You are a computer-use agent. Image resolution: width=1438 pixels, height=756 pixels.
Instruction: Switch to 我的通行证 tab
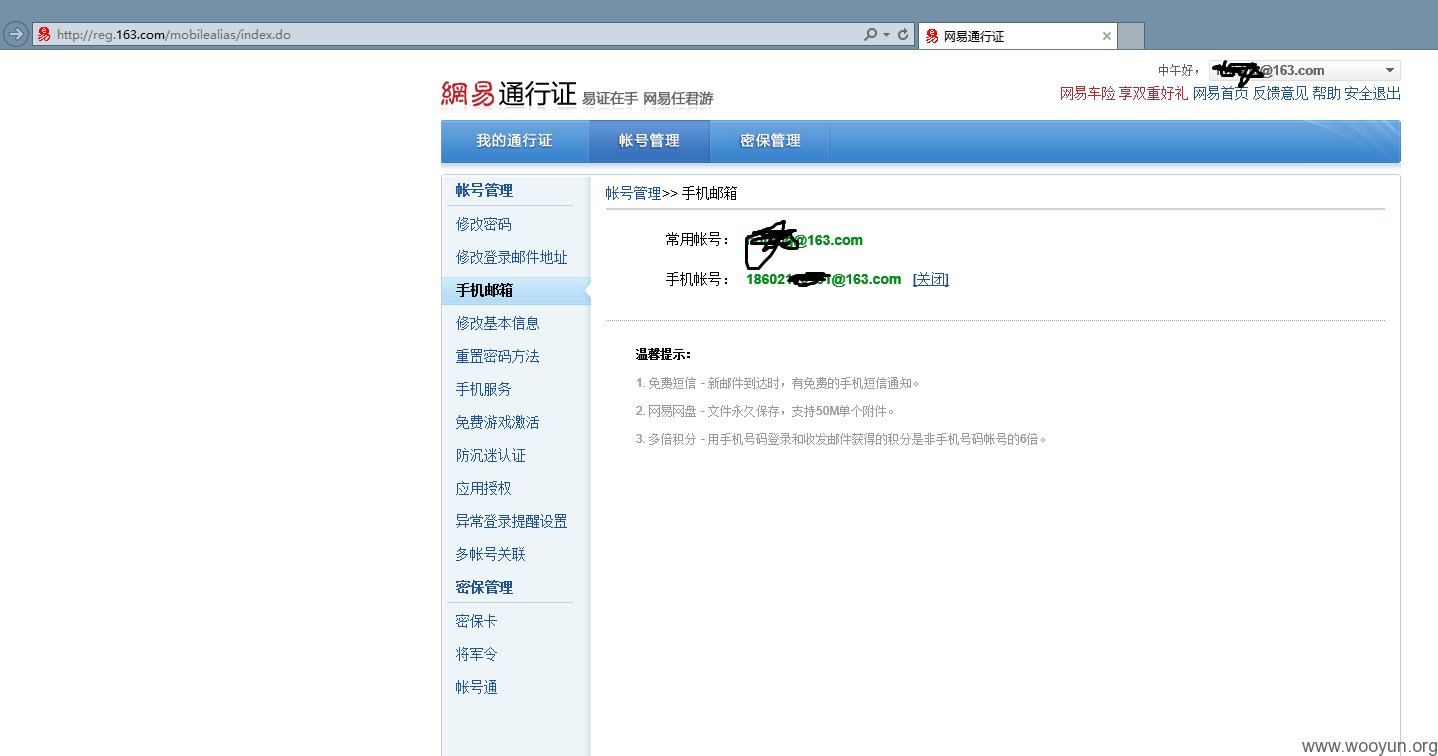click(x=514, y=141)
